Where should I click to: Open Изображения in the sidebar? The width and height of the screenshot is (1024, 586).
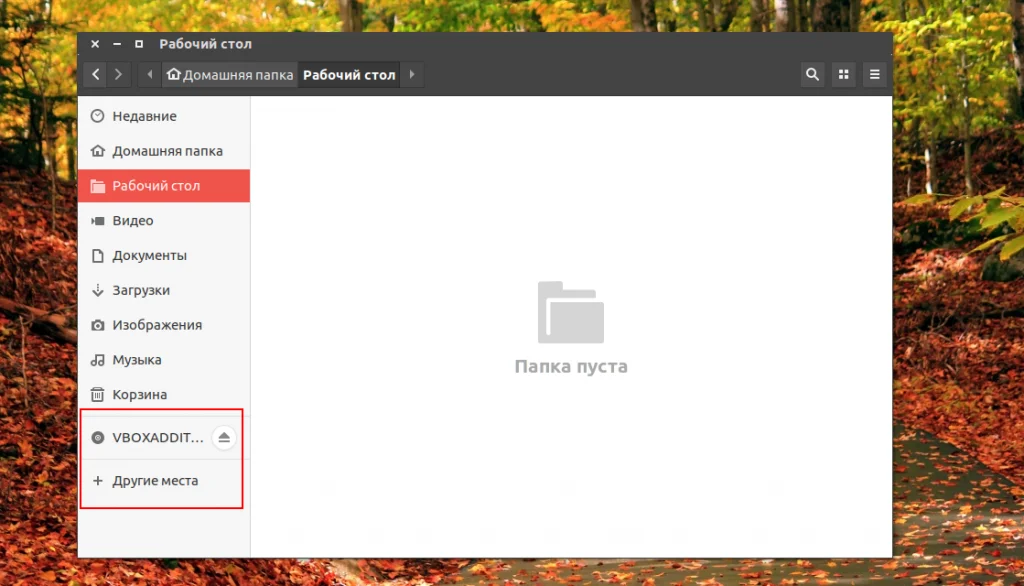164,325
